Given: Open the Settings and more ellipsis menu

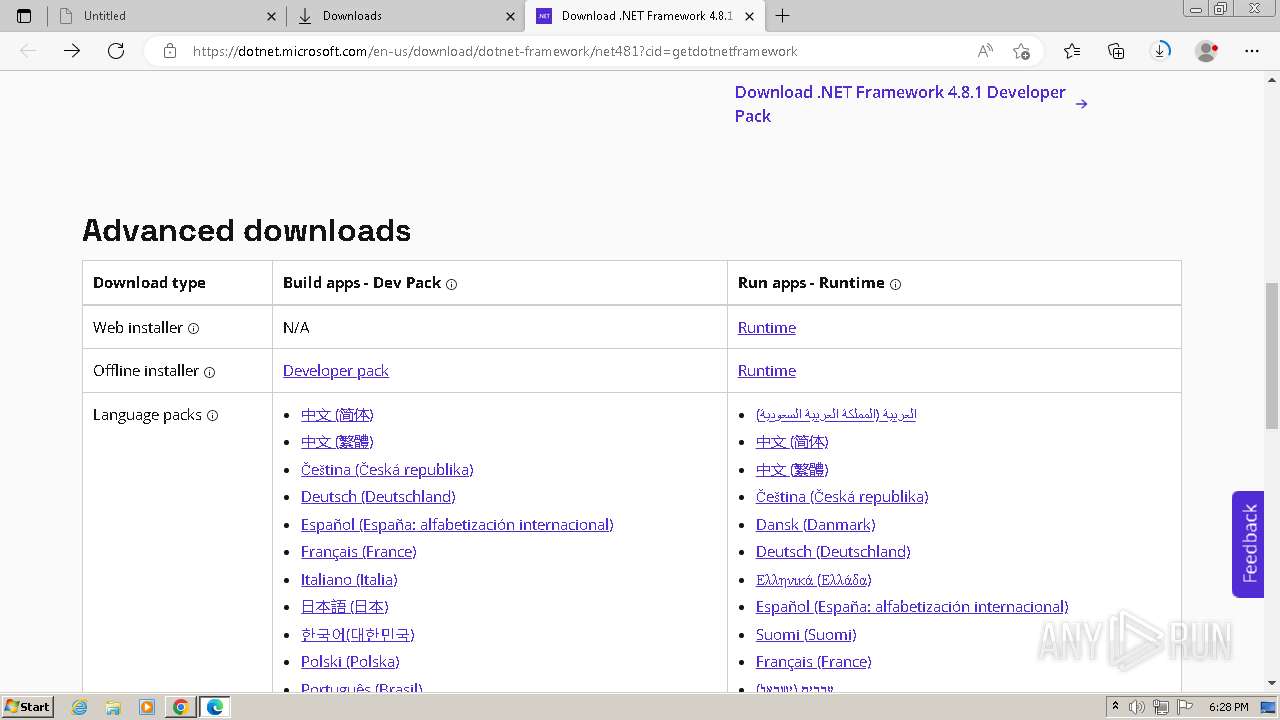Looking at the screenshot, I should [x=1252, y=51].
